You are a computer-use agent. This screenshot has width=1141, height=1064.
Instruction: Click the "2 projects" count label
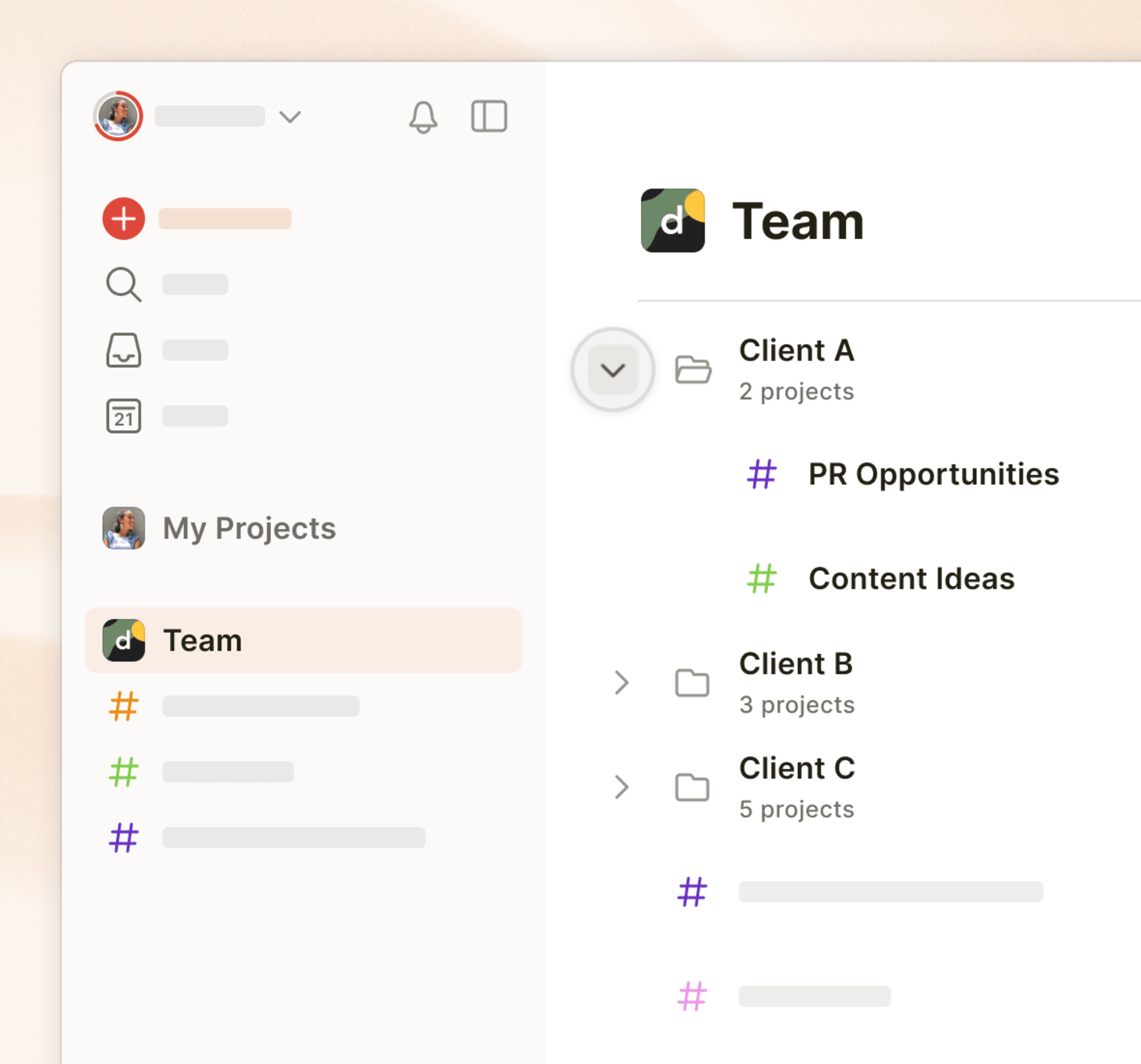pyautogui.click(x=797, y=391)
